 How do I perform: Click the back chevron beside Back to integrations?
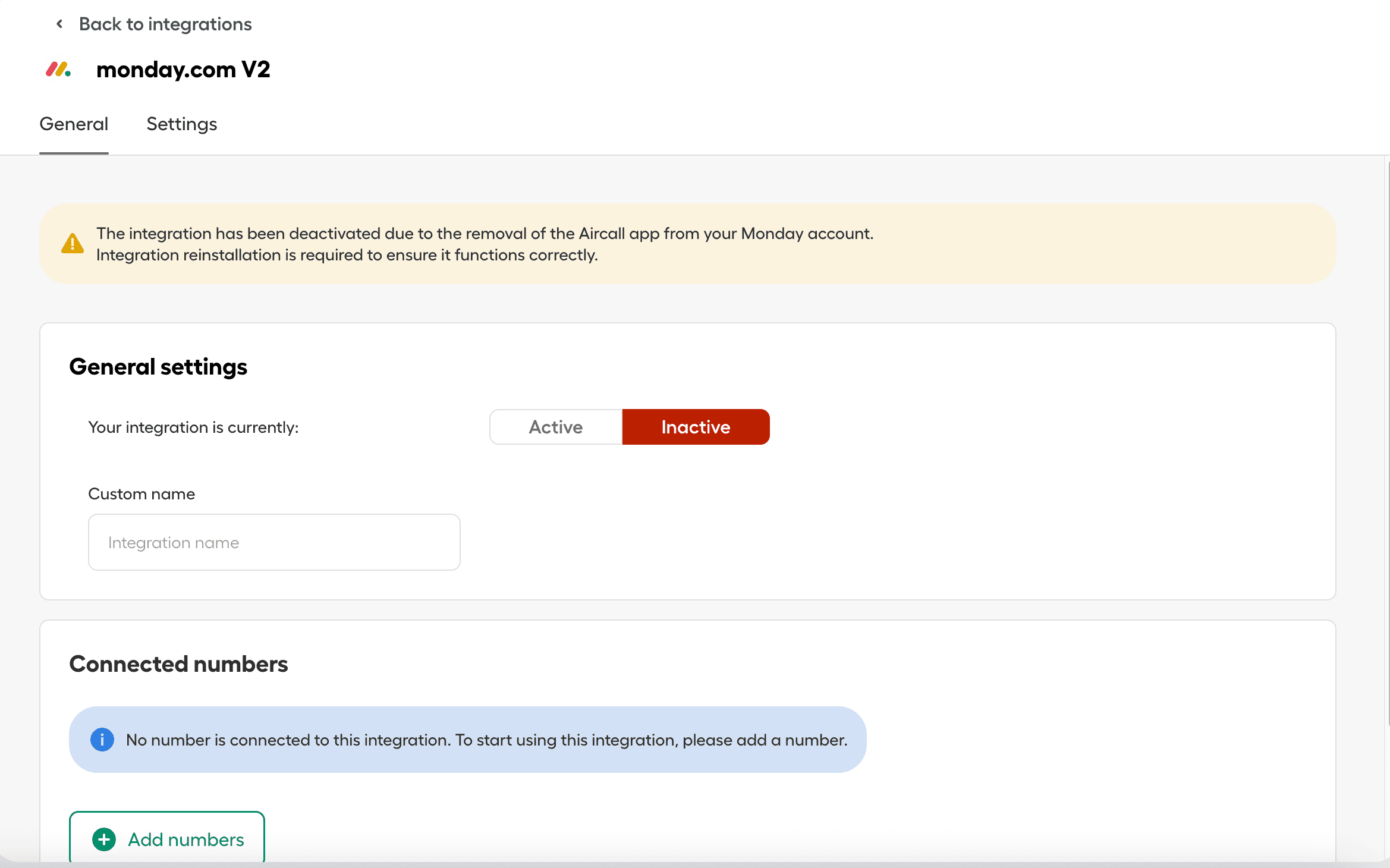coord(59,24)
